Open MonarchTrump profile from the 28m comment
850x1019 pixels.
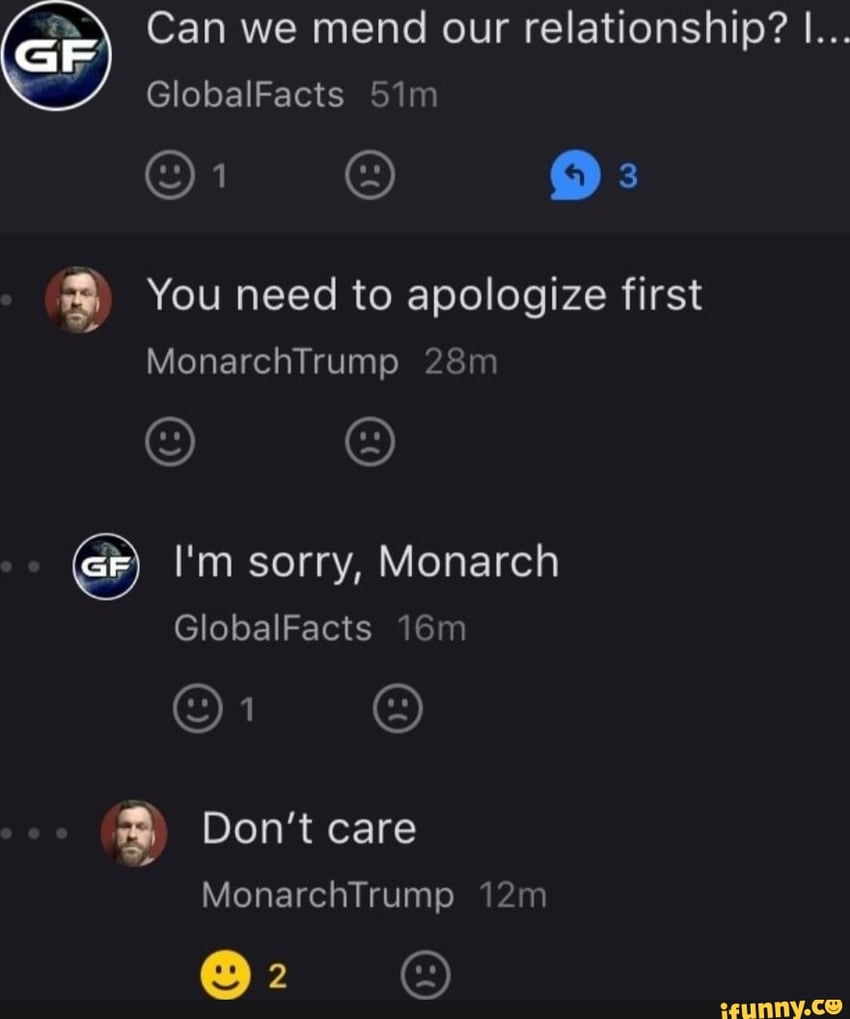272,362
